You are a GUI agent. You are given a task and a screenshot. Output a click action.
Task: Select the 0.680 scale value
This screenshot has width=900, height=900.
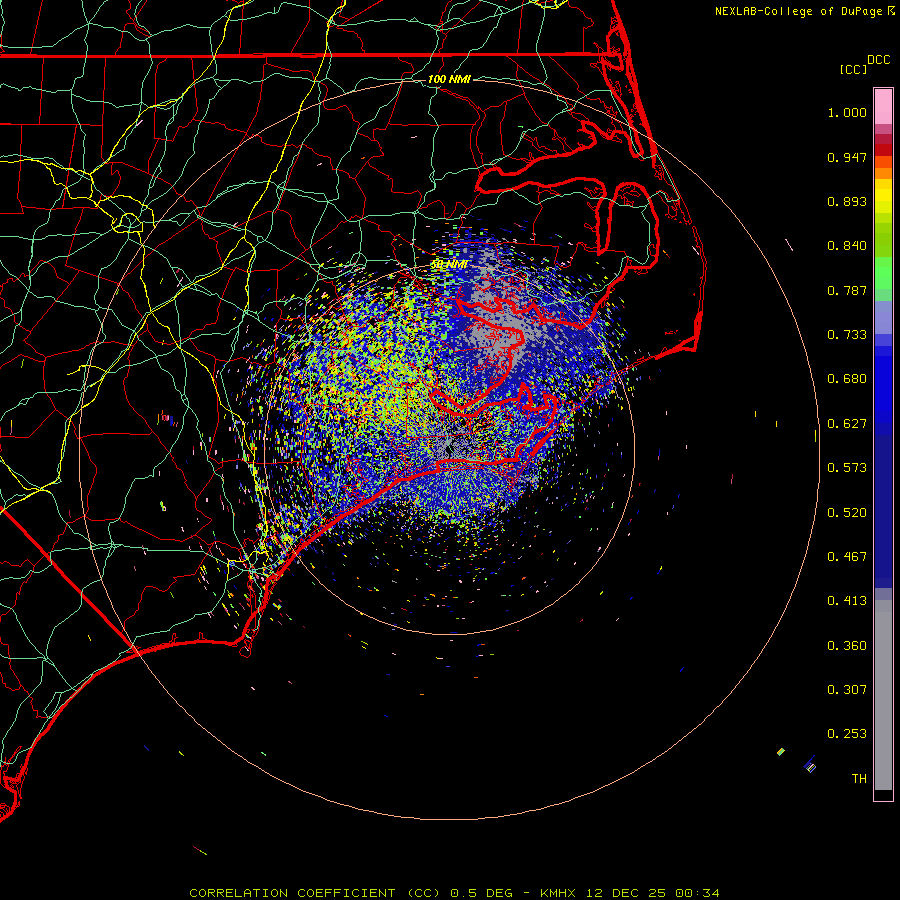pos(847,379)
